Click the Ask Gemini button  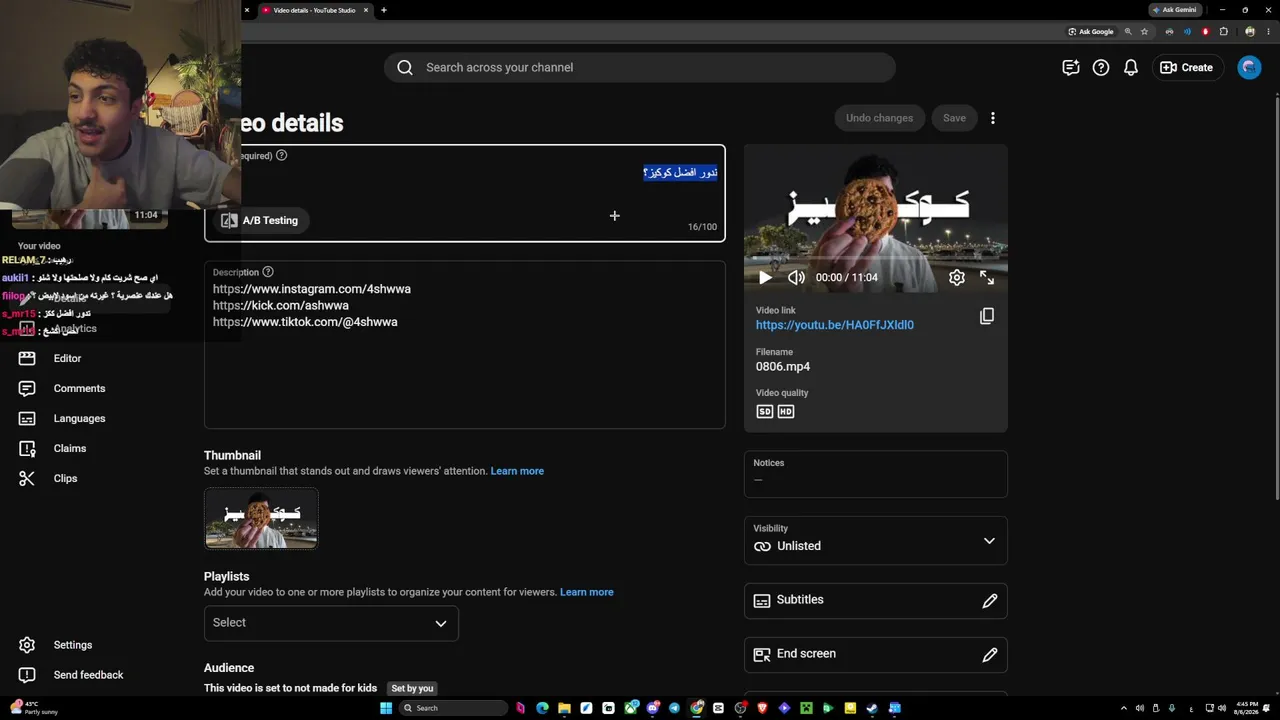[1175, 10]
